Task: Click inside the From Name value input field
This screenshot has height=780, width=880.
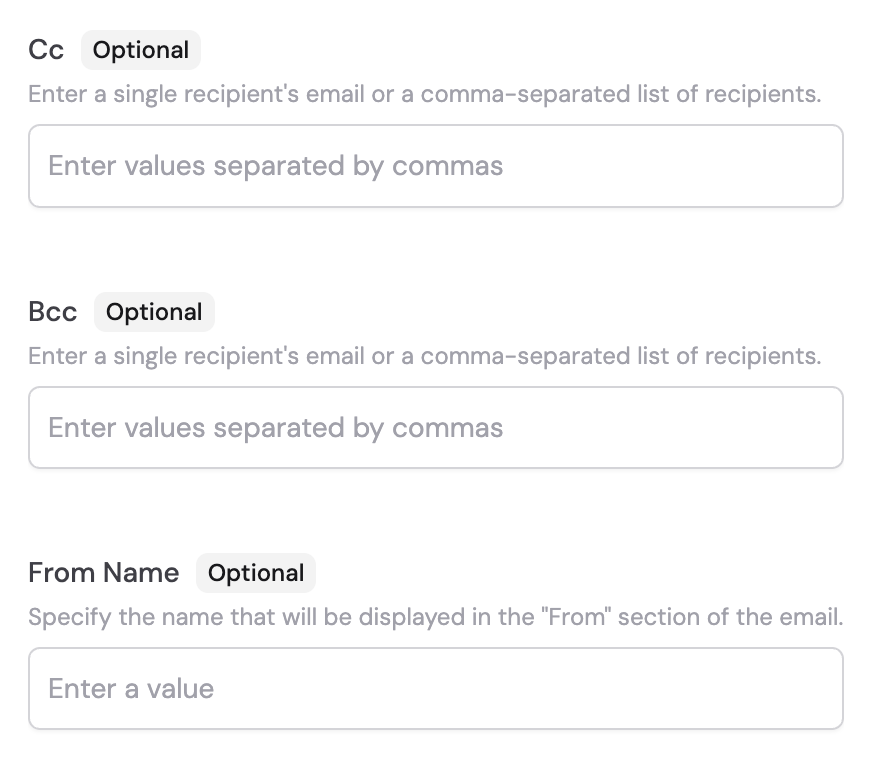Action: coord(436,689)
